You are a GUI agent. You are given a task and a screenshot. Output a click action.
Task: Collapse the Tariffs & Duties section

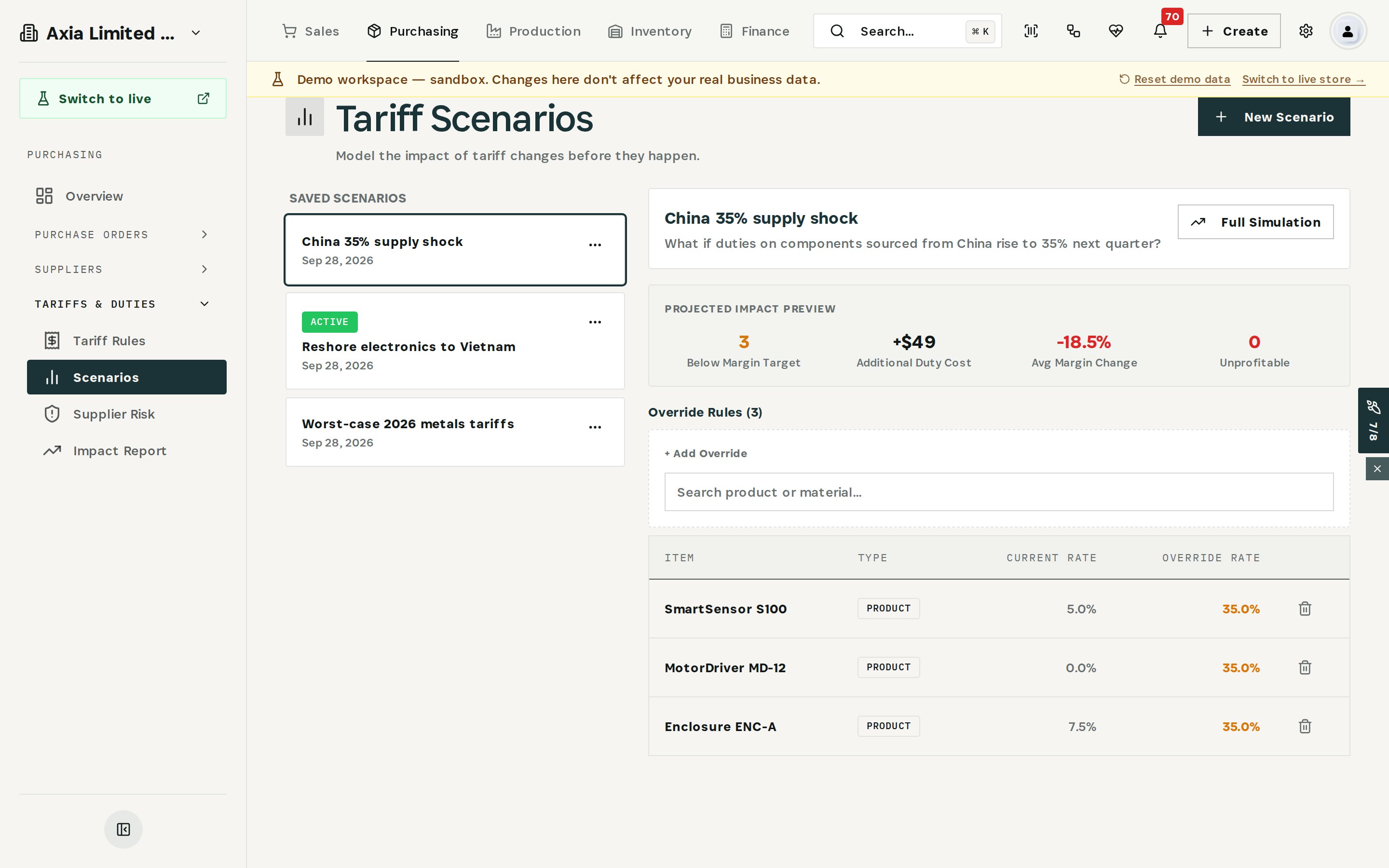(122, 304)
